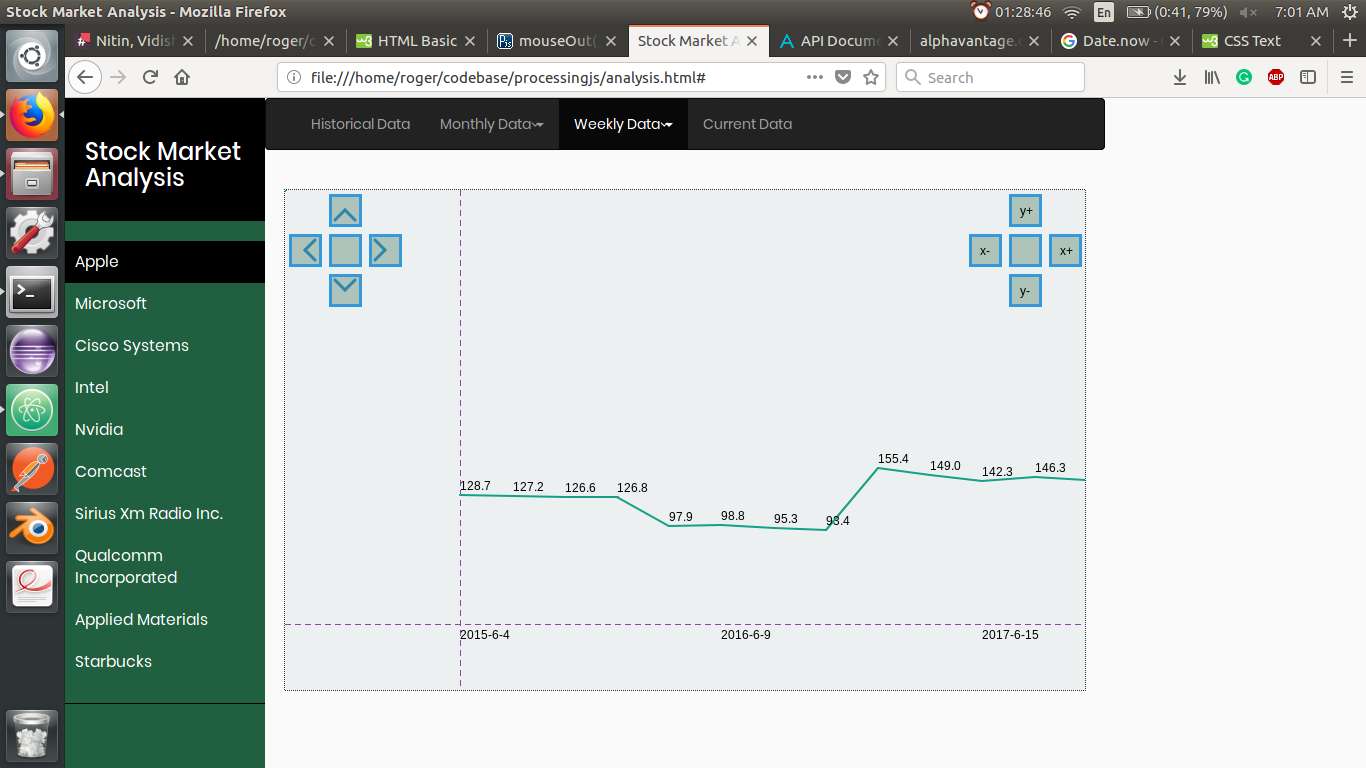
Task: Open Ubuntu Dash search button
Action: point(32,56)
